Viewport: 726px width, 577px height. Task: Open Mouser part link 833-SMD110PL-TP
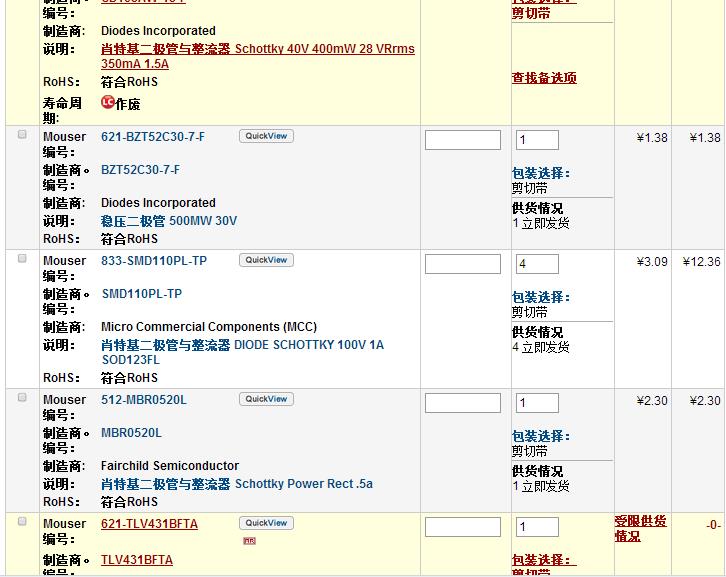pyautogui.click(x=154, y=261)
